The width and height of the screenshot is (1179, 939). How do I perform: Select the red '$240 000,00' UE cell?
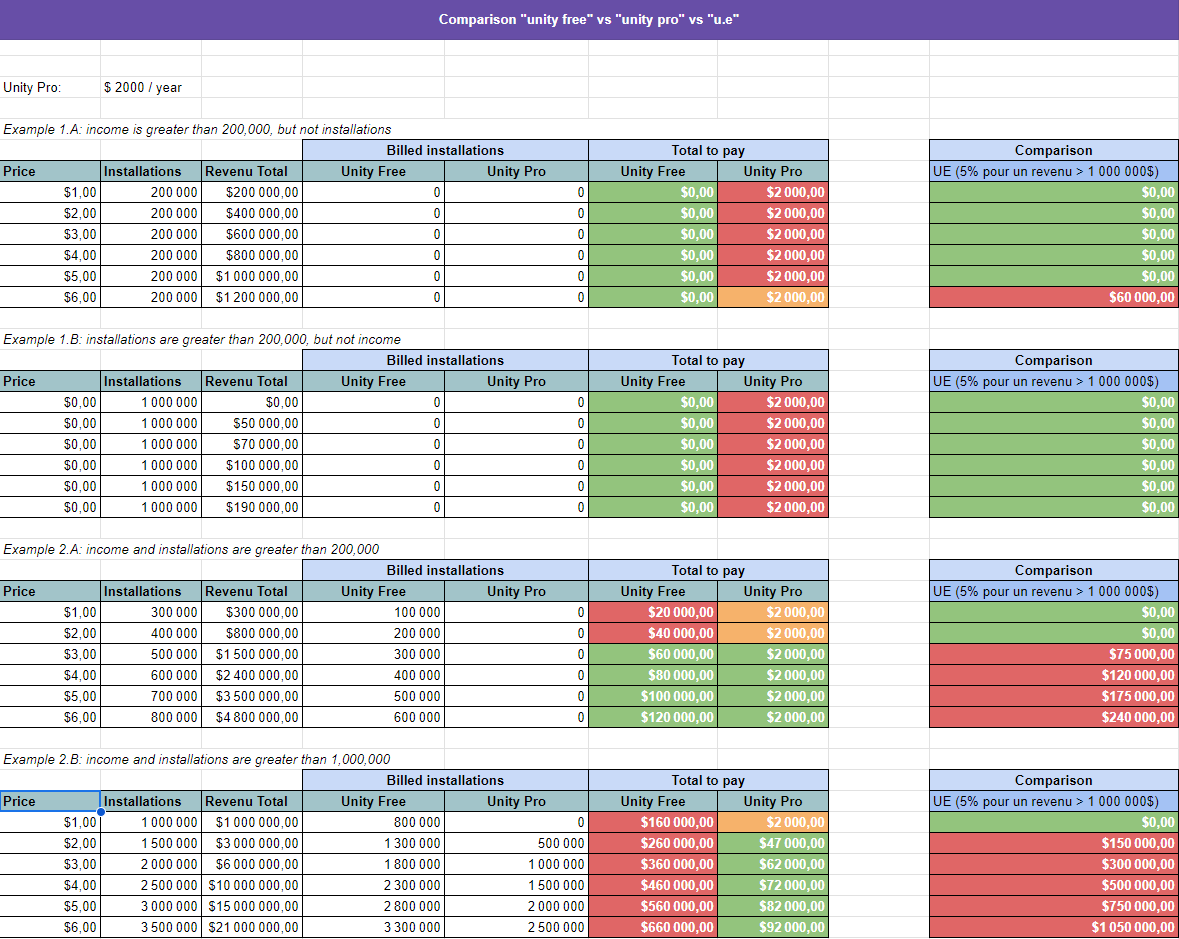(x=1053, y=717)
